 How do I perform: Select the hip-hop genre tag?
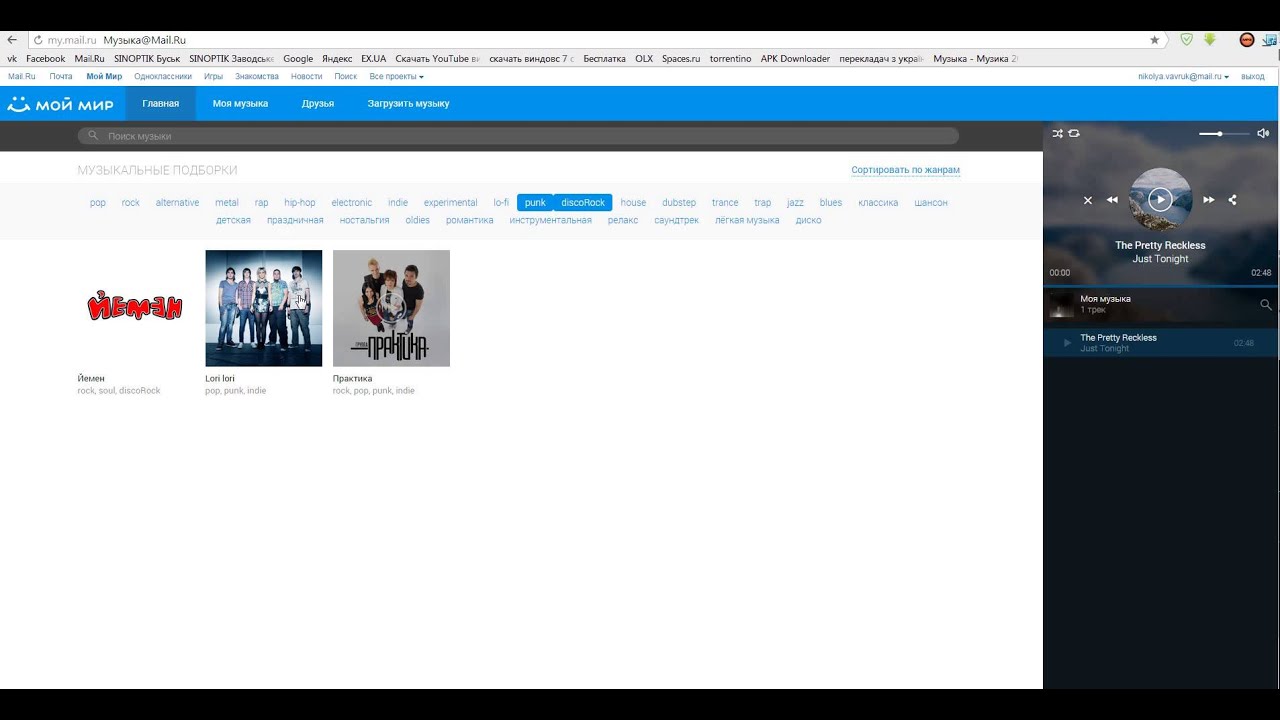coord(300,203)
